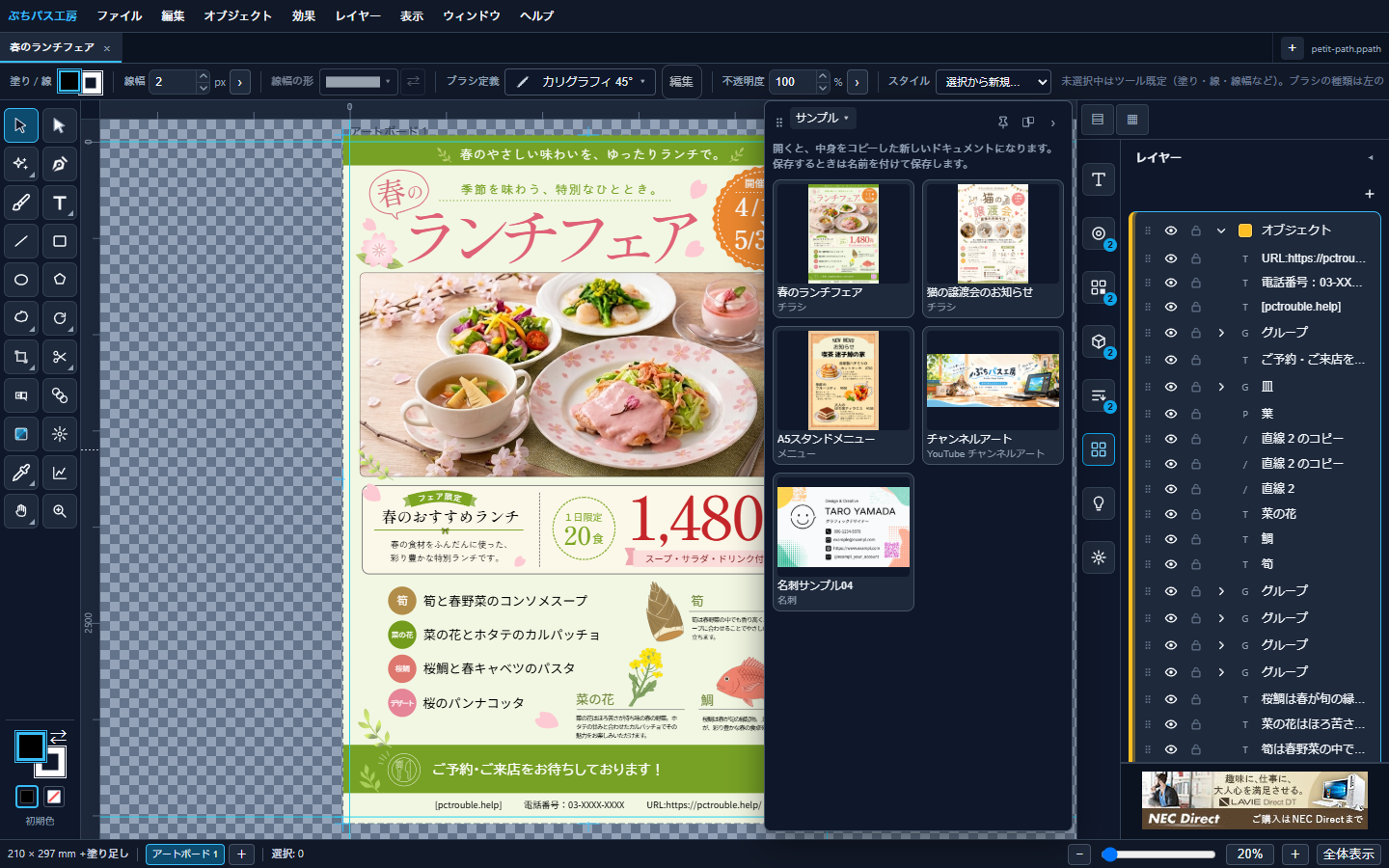1389x868 pixels.
Task: Open the レイヤー menu
Action: (358, 15)
